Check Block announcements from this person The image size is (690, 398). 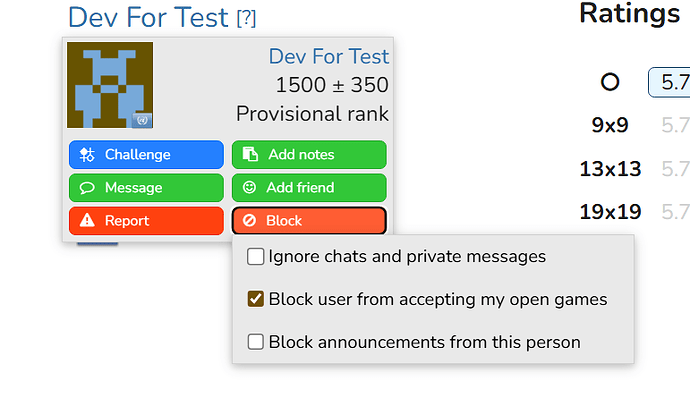click(x=255, y=342)
